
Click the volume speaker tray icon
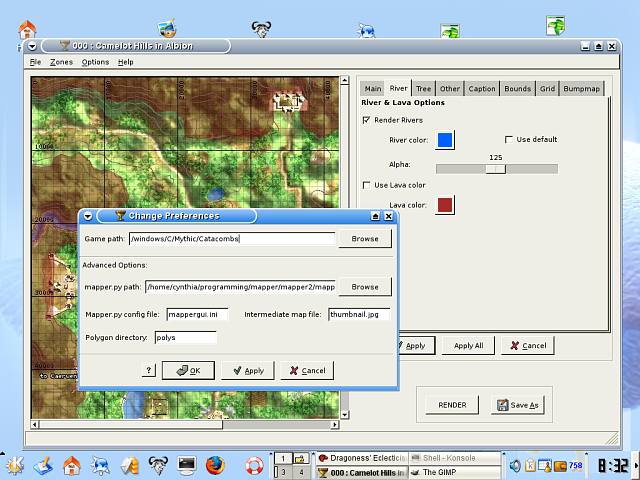click(515, 465)
